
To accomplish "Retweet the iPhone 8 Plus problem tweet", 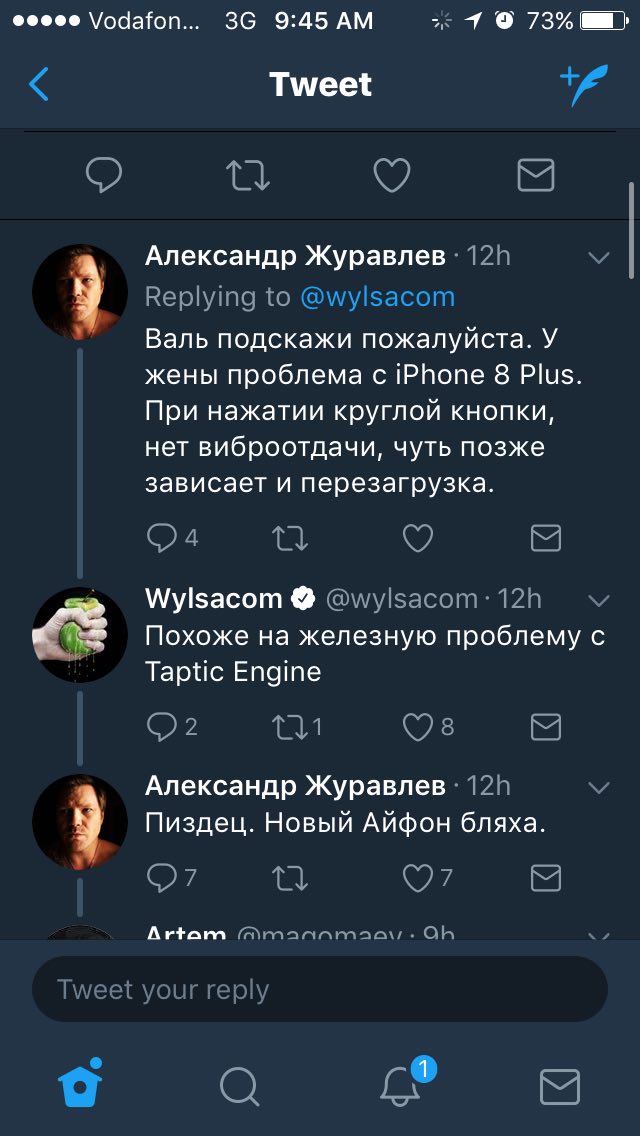I will tap(290, 538).
